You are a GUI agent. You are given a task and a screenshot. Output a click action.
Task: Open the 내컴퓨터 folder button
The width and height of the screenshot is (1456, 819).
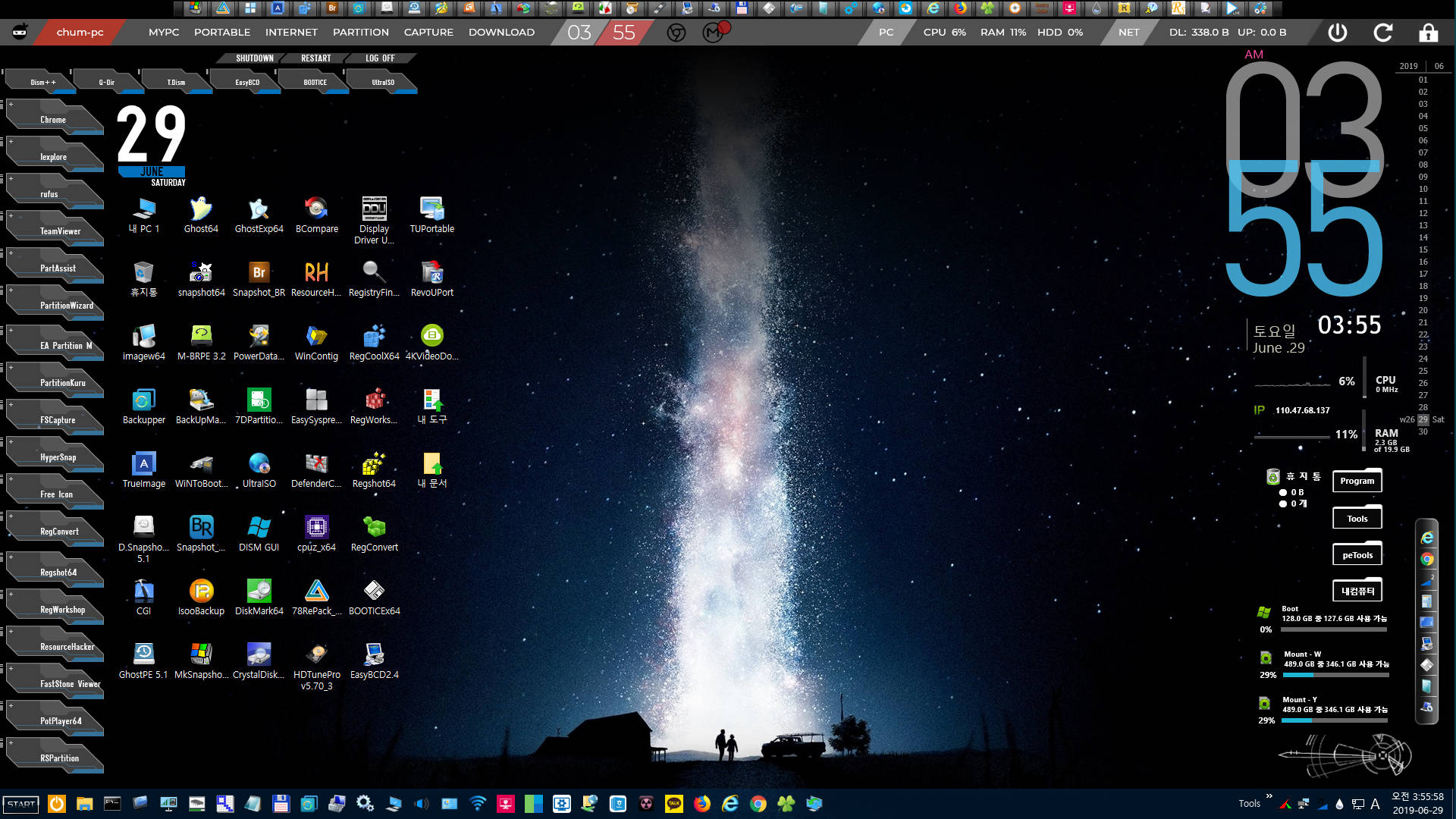pyautogui.click(x=1357, y=591)
